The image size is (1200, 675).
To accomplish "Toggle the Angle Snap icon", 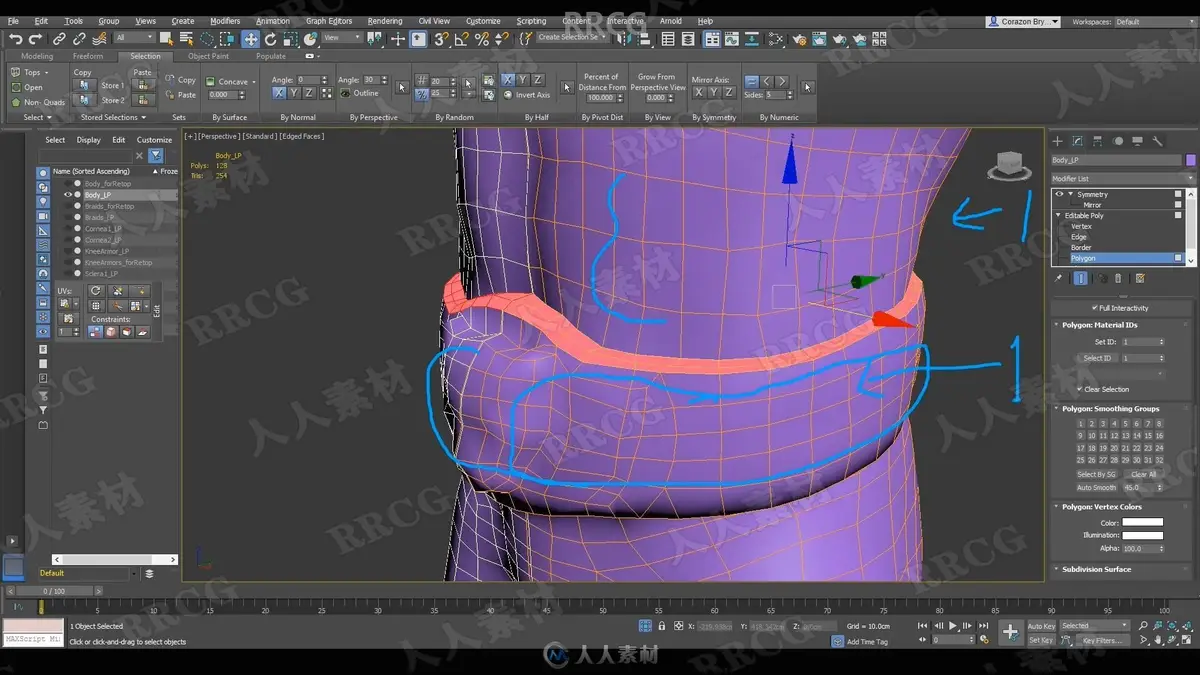I will pyautogui.click(x=461, y=38).
